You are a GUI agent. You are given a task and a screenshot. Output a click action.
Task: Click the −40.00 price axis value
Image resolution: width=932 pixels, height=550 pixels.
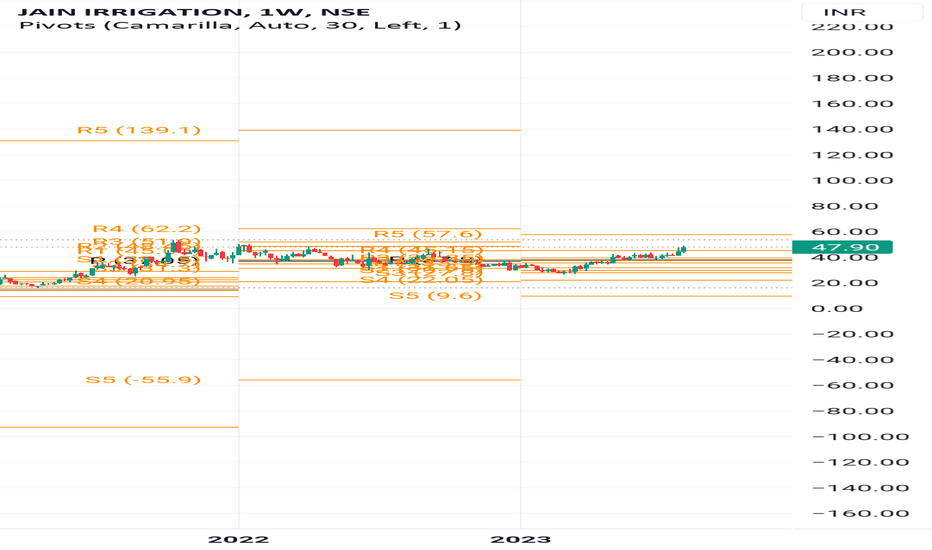click(x=852, y=360)
